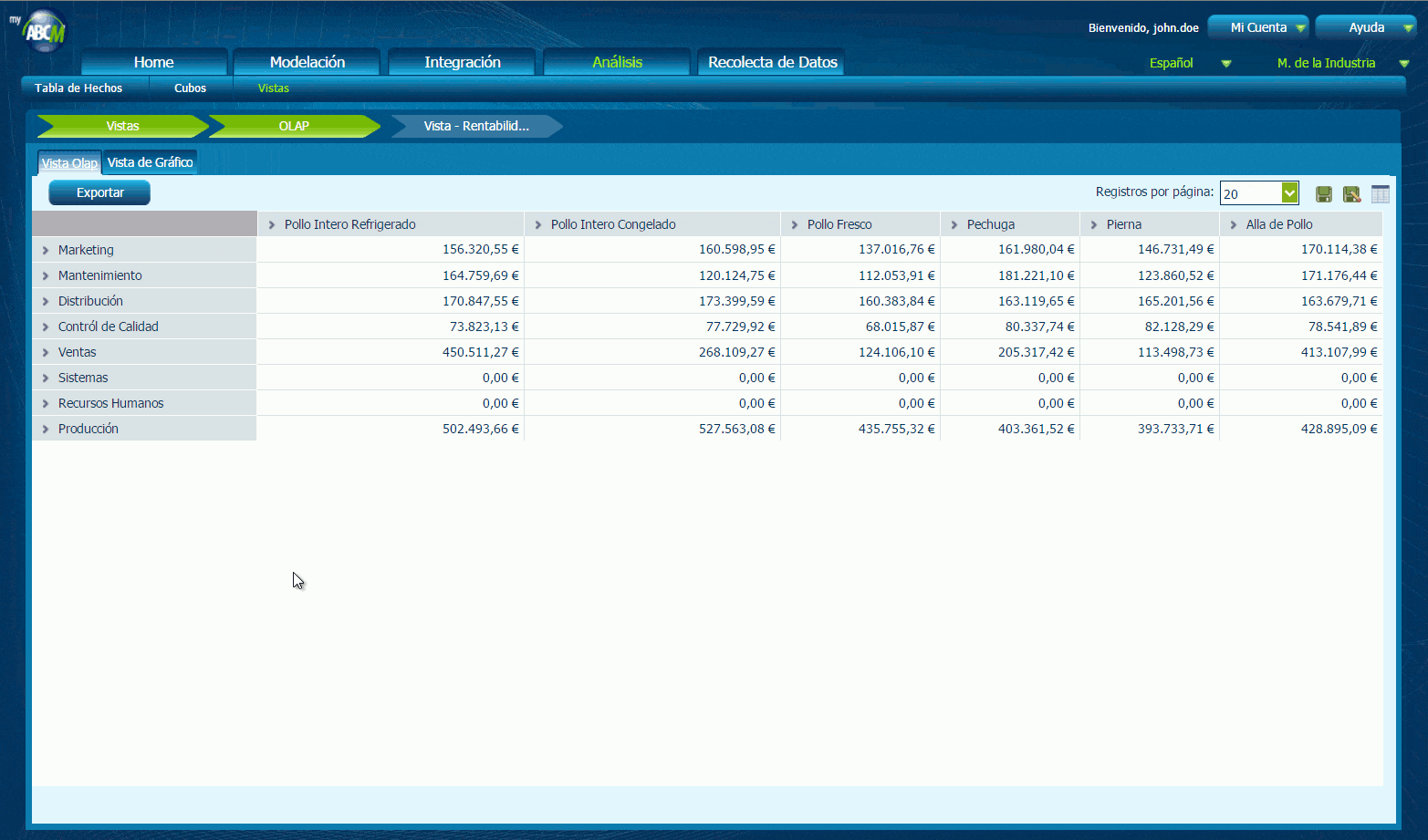Image resolution: width=1428 pixels, height=840 pixels.
Task: Expand the Alla de Pollo column
Action: pyautogui.click(x=1234, y=224)
